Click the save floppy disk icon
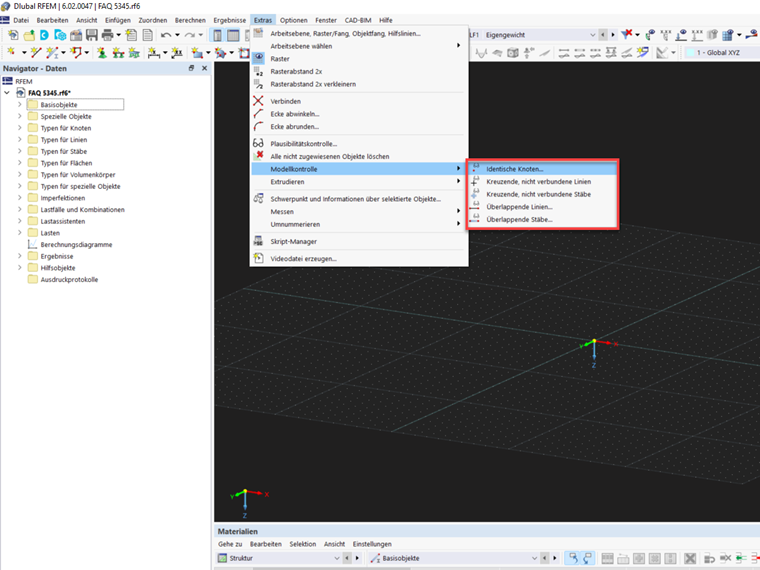The image size is (760, 570). (92, 35)
